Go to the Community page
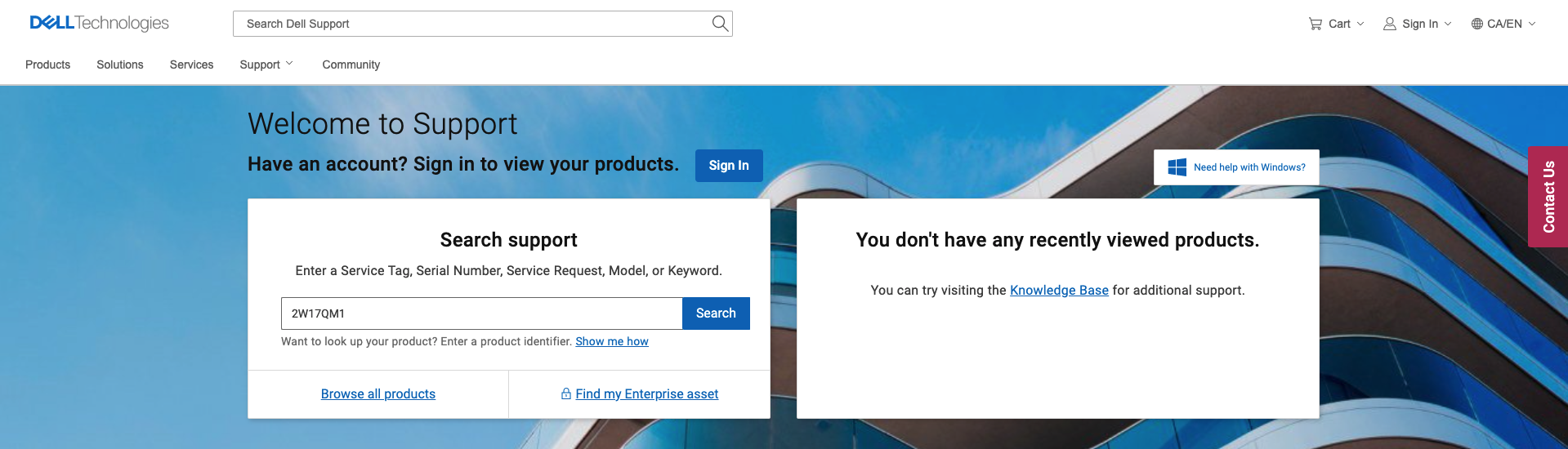1568x449 pixels. (351, 64)
